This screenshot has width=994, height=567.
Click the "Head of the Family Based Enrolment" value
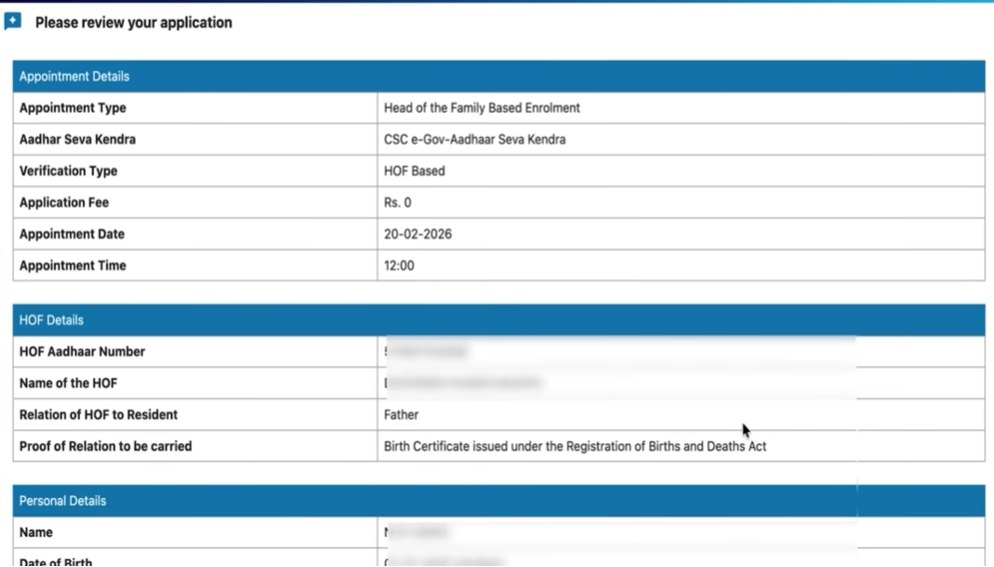481,108
